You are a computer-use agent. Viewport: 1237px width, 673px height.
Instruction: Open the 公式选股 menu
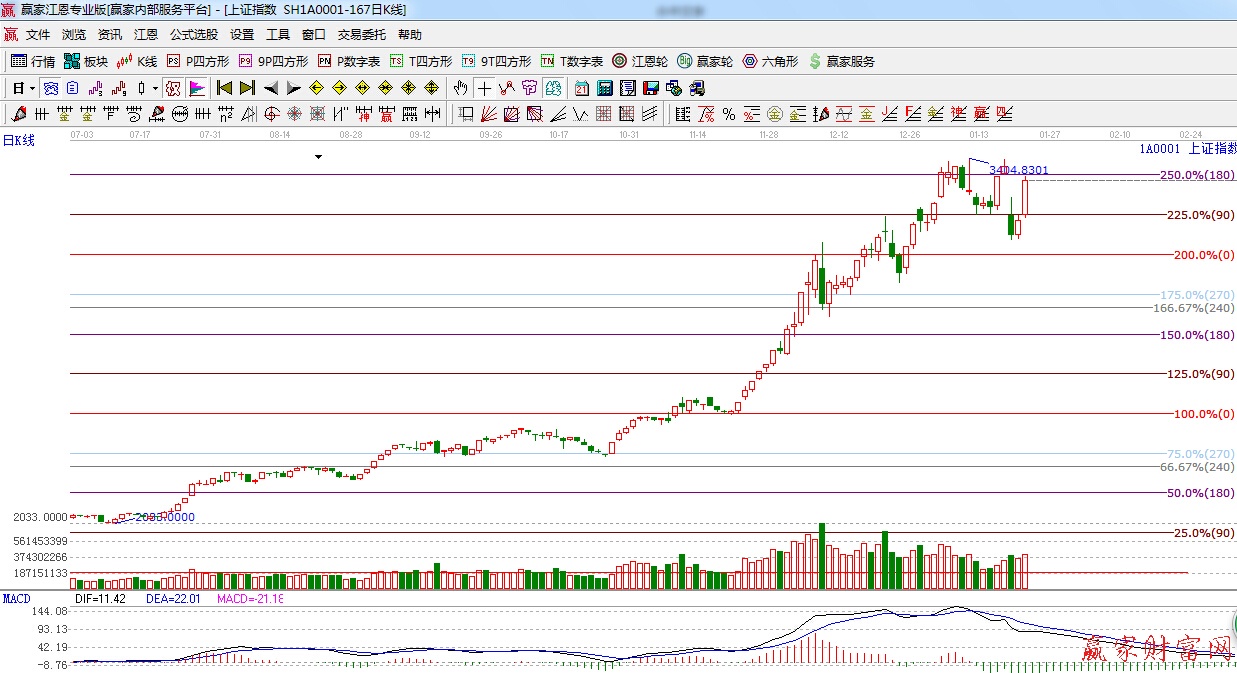tap(194, 35)
